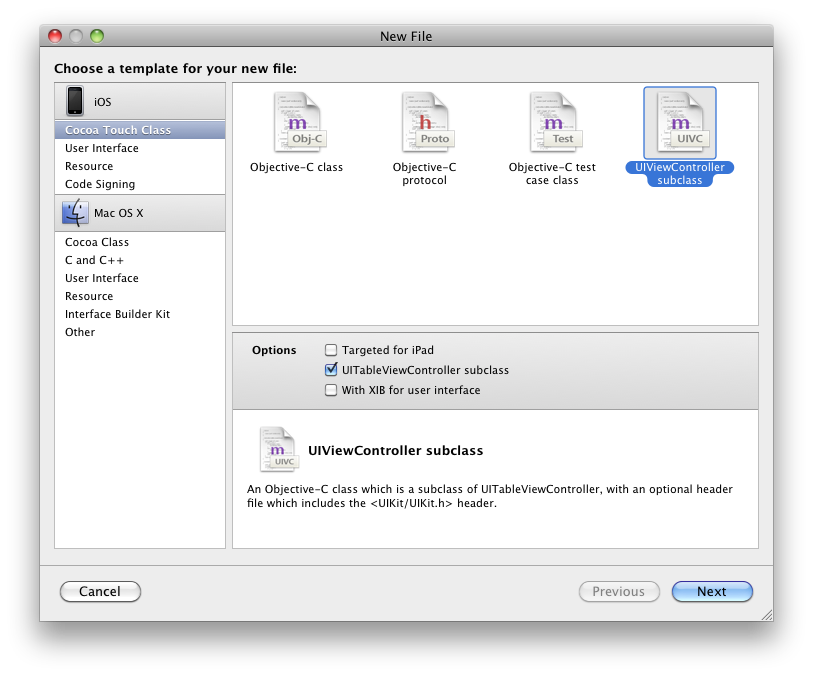Click the 'Objective-C class' label text
813x676 pixels.
(x=297, y=167)
